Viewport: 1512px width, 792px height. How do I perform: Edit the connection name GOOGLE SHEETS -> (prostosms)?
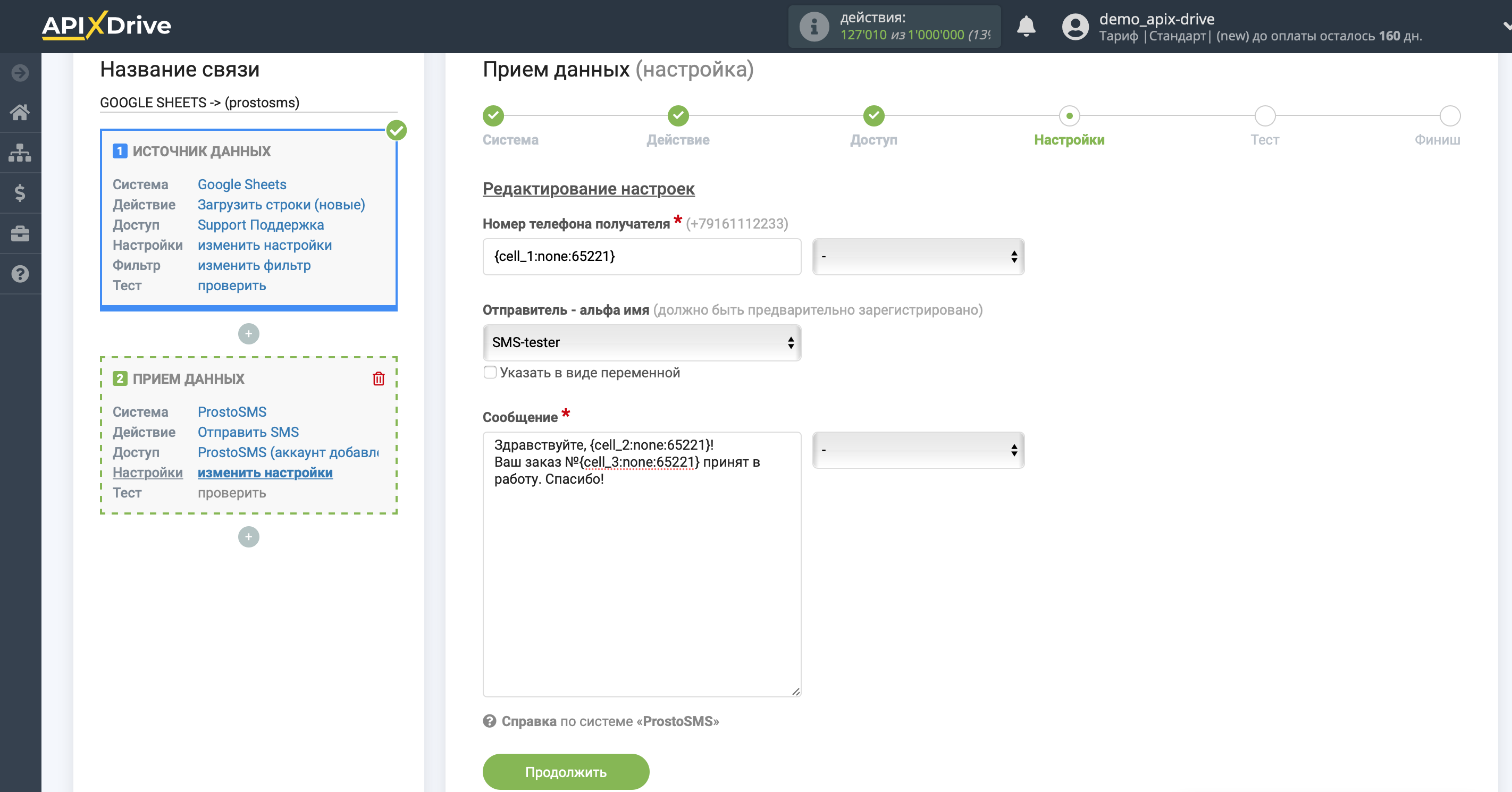(x=248, y=103)
